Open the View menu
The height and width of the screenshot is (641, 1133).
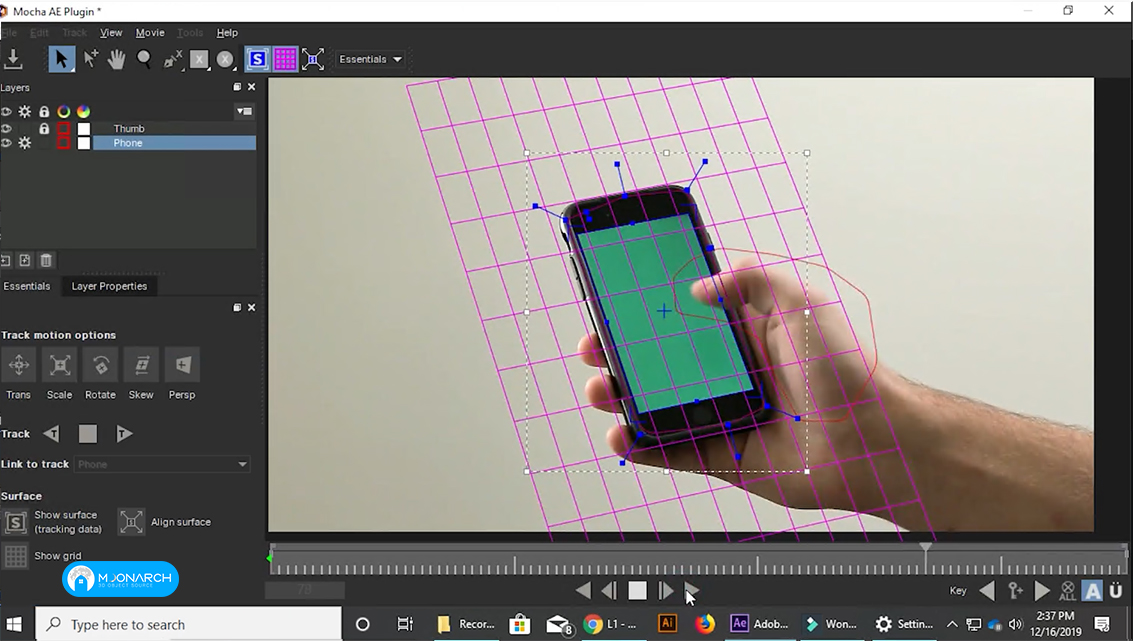tap(111, 33)
